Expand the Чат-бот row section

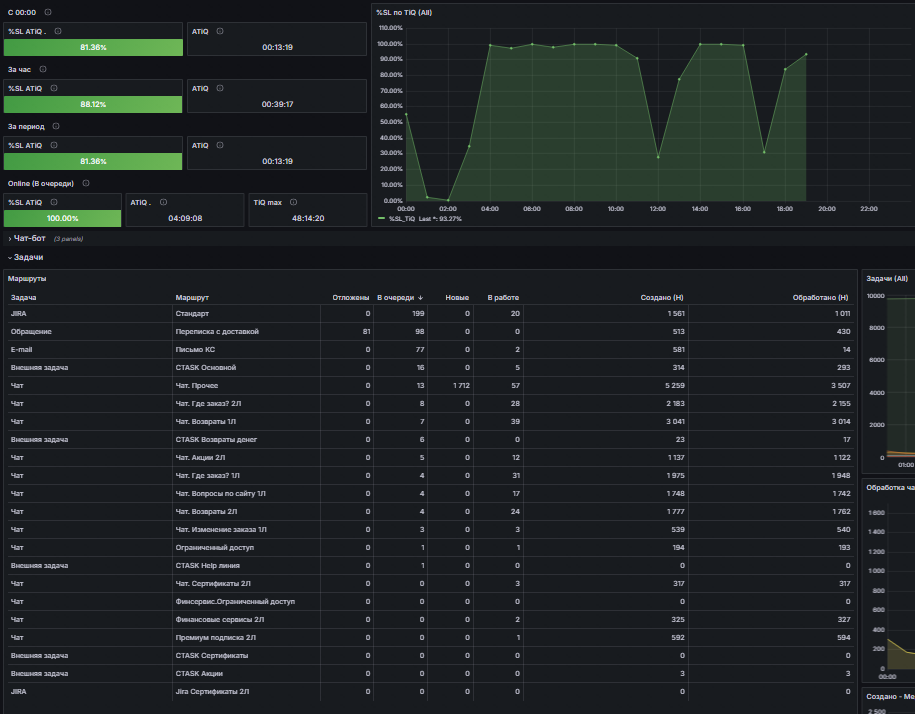[x=27, y=239]
